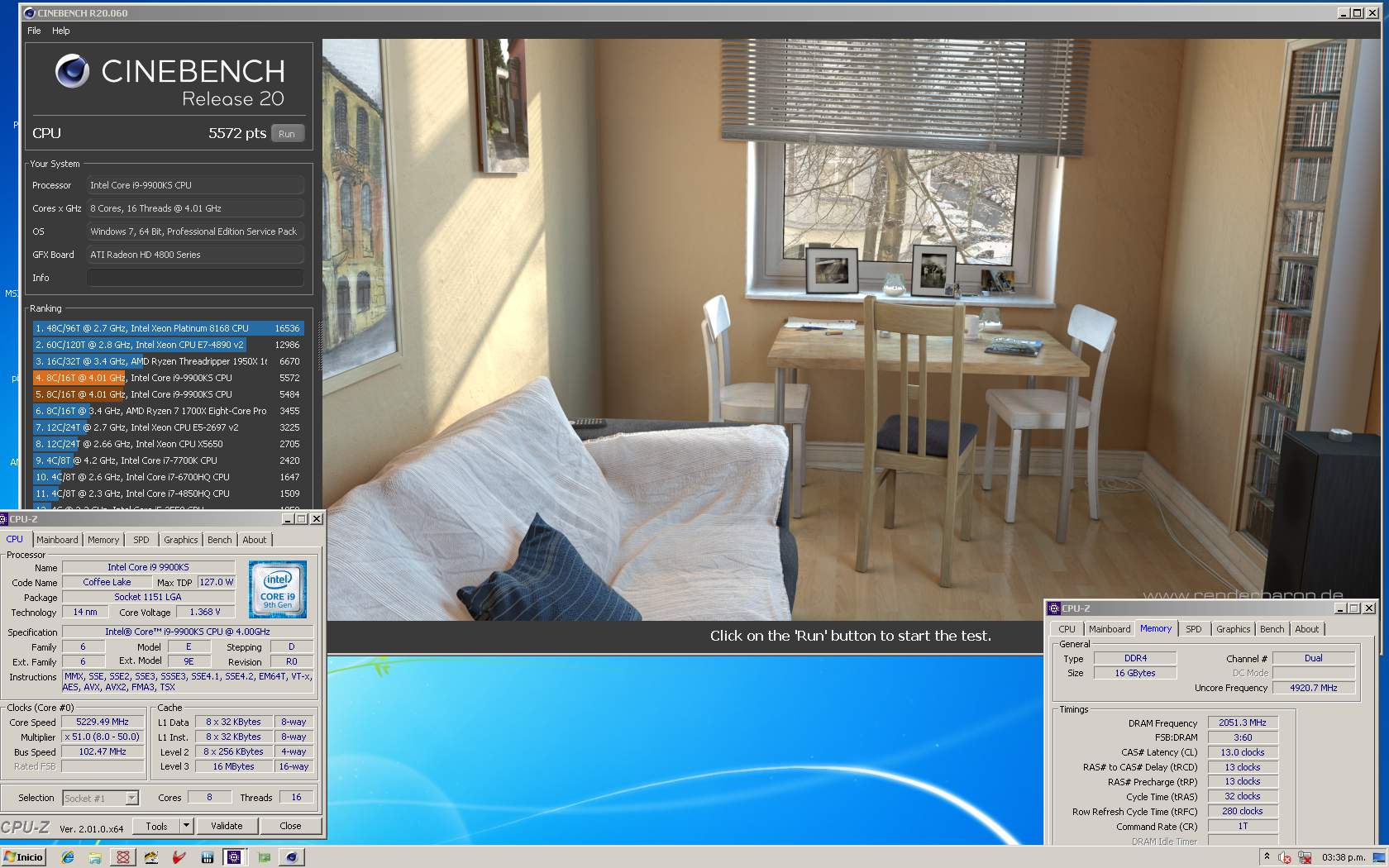The height and width of the screenshot is (868, 1389).
Task: Open SPD tab in left CPU-Z window
Action: 141,540
